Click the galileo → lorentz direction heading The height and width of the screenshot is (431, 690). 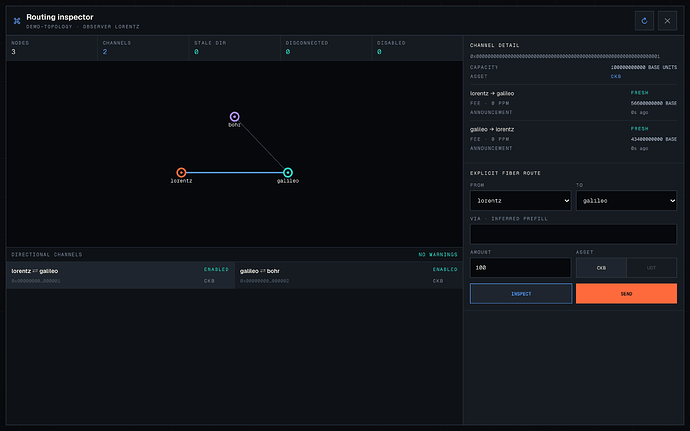pos(492,129)
